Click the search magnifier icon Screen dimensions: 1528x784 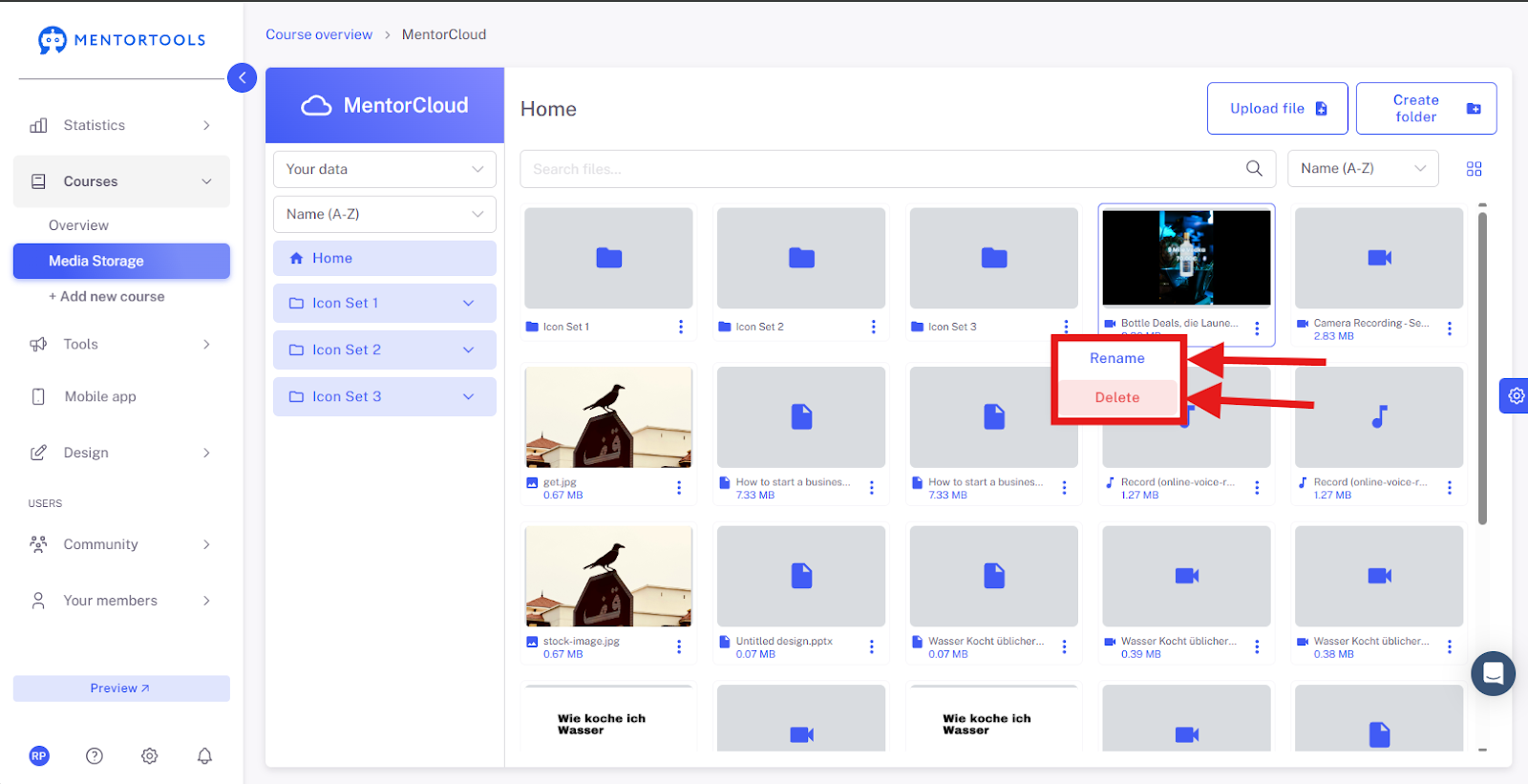pyautogui.click(x=1254, y=168)
